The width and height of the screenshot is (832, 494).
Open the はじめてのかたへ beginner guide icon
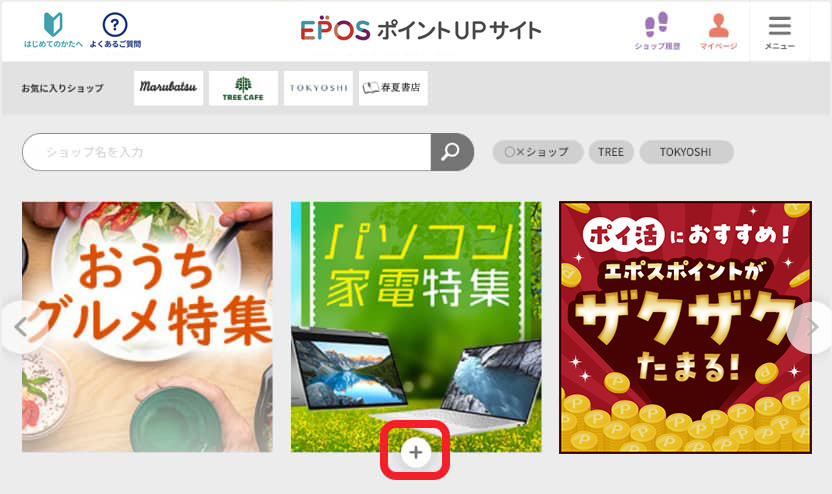pos(53,30)
